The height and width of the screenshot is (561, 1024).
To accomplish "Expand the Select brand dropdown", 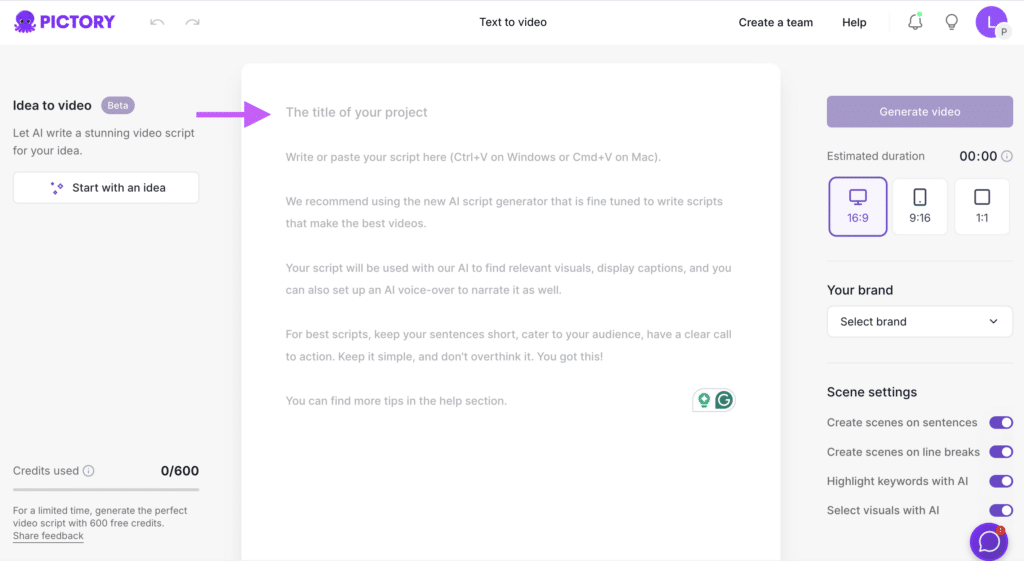I will tap(920, 321).
